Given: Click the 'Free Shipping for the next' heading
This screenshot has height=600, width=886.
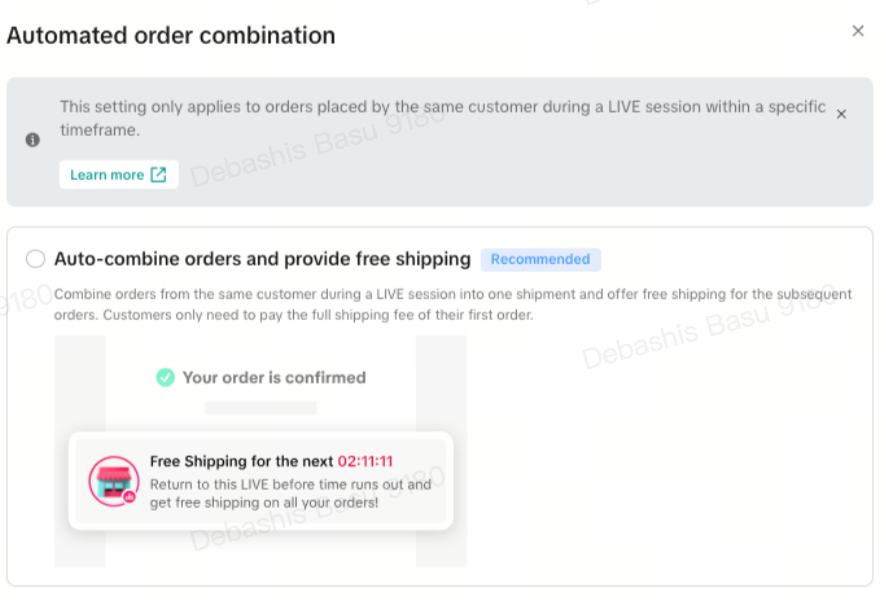Looking at the screenshot, I should click(x=241, y=461).
